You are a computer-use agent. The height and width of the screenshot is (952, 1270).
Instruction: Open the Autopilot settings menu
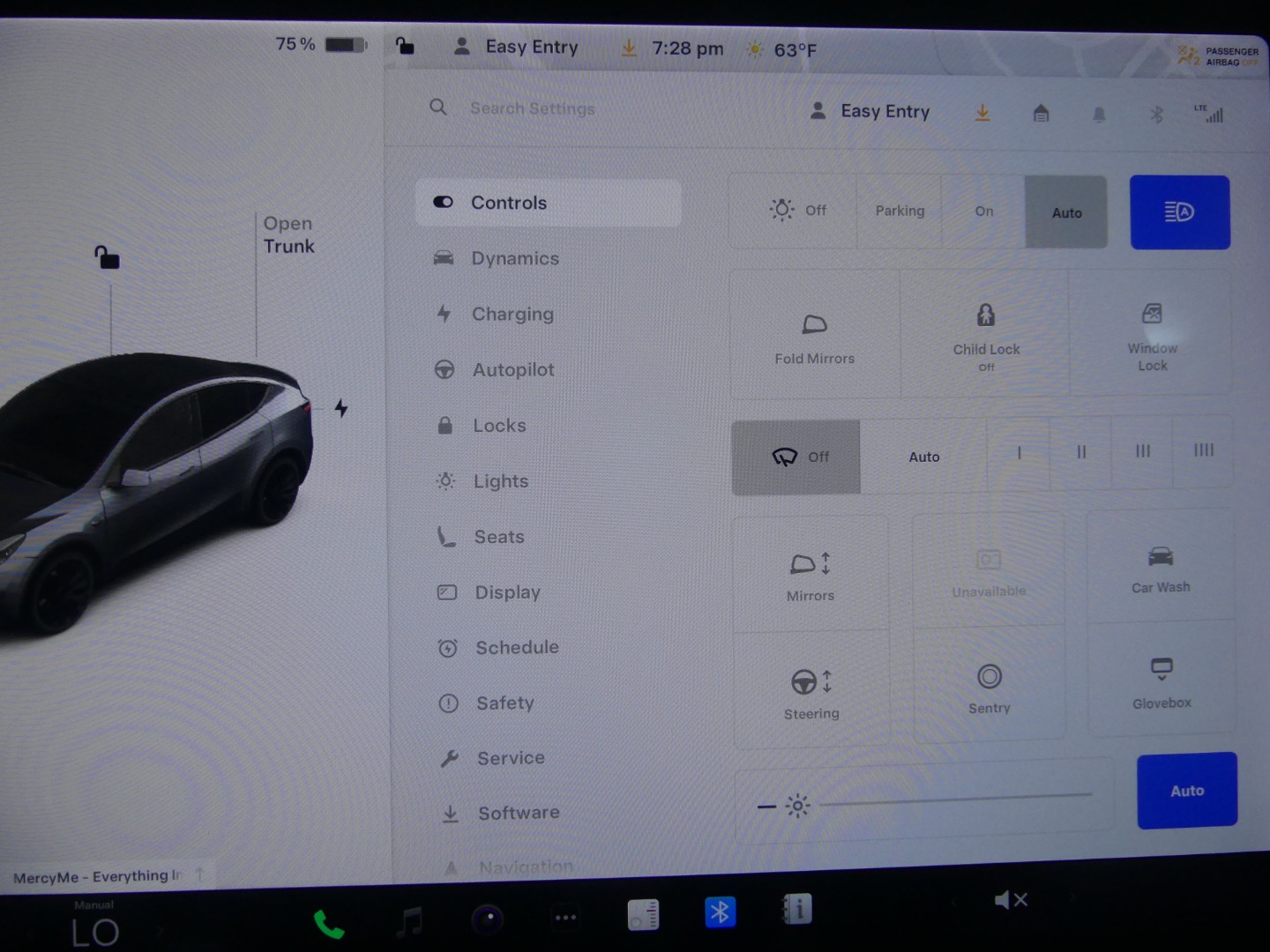coord(513,370)
